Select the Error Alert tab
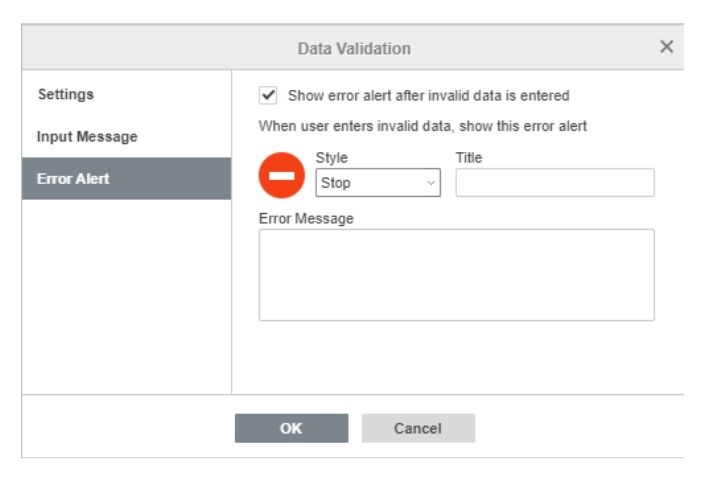Screen dimensions: 720x480 click(x=126, y=179)
